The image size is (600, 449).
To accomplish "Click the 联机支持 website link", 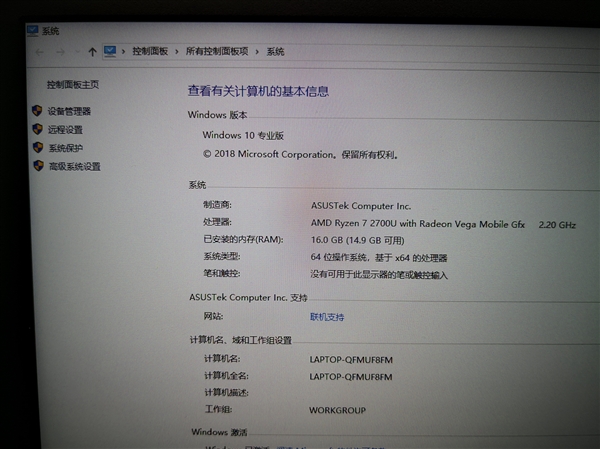I will click(327, 317).
